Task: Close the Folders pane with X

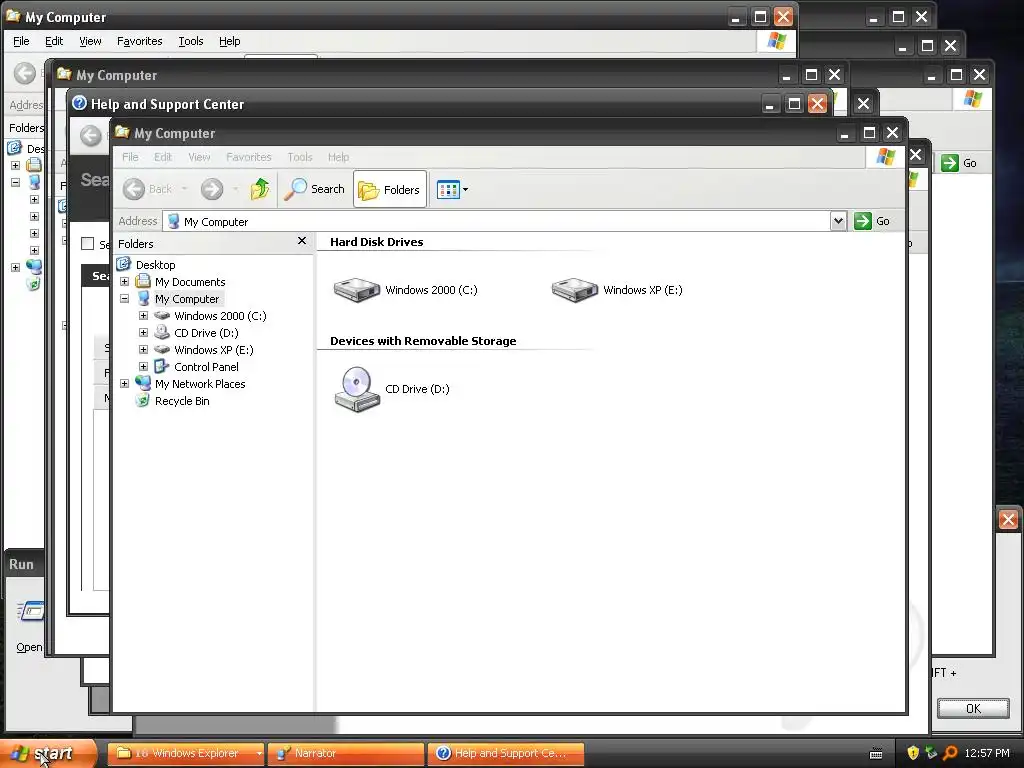Action: (302, 241)
